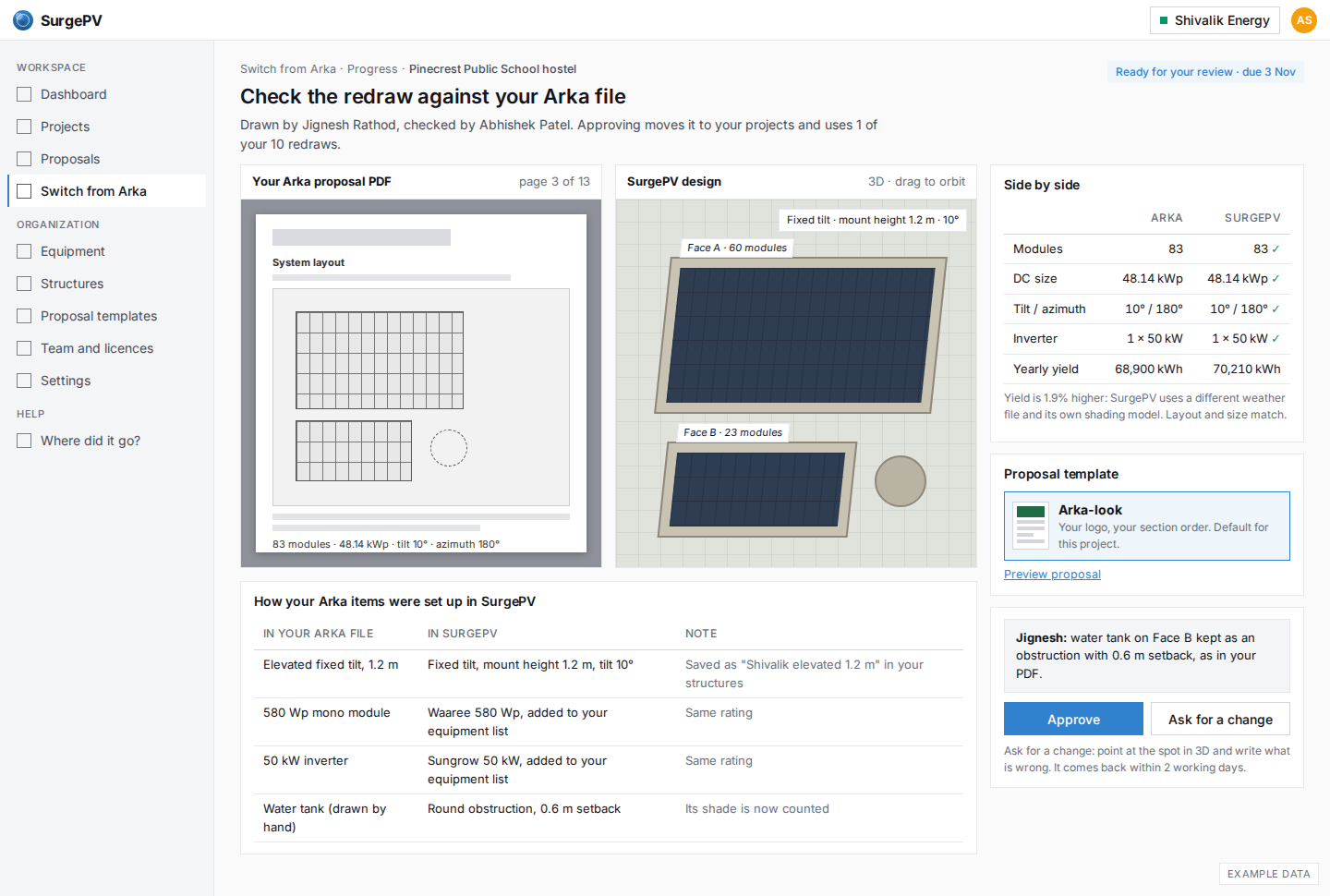The height and width of the screenshot is (896, 1330).
Task: Click the 68,900 kWh Arka yield value
Action: 1149,369
